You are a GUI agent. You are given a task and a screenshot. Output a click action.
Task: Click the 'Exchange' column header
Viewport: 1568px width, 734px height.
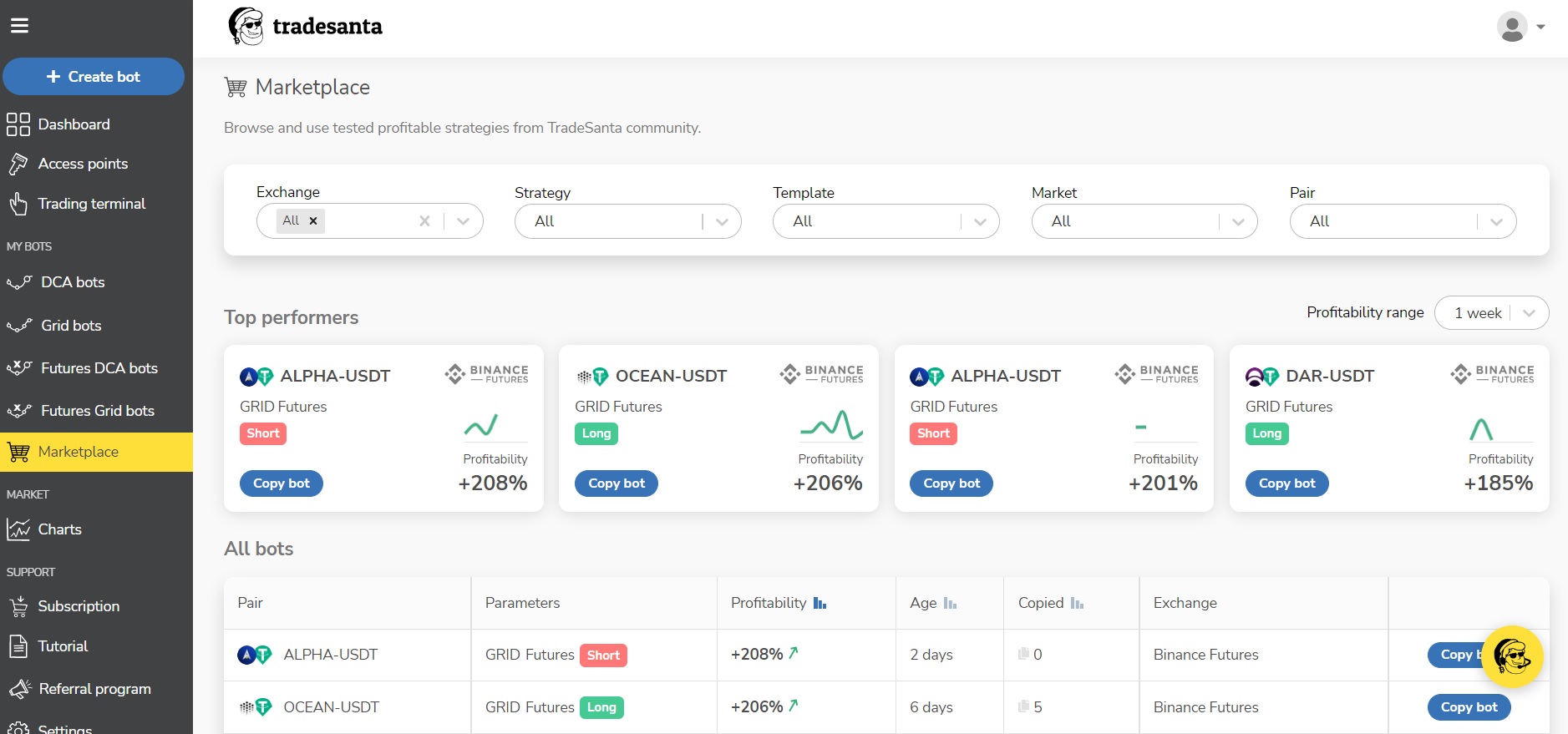click(1185, 603)
